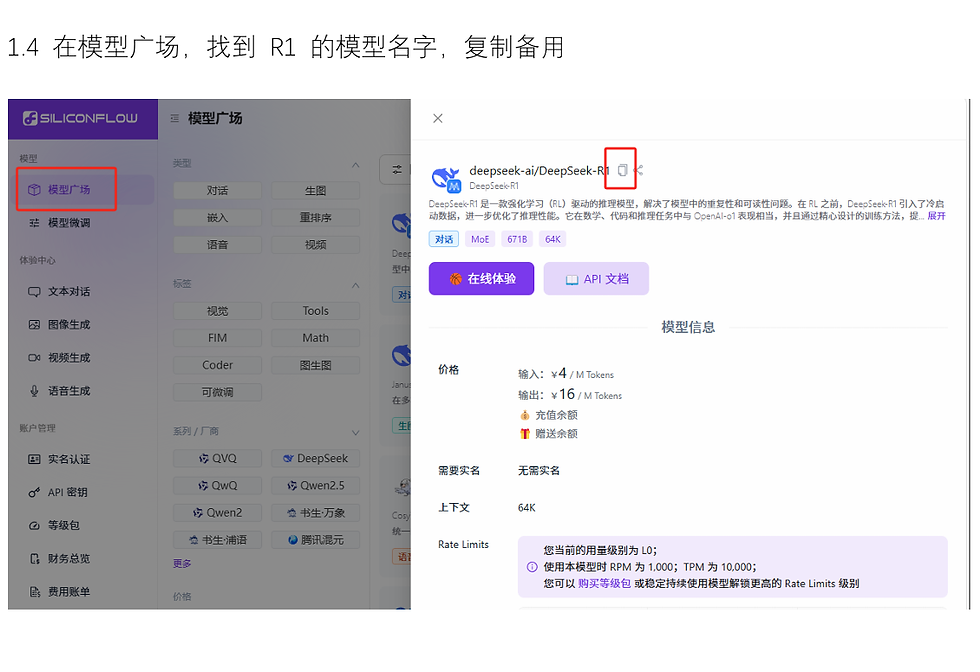980x672 pixels.
Task: Filter by QwQ vendor
Action: 218,485
